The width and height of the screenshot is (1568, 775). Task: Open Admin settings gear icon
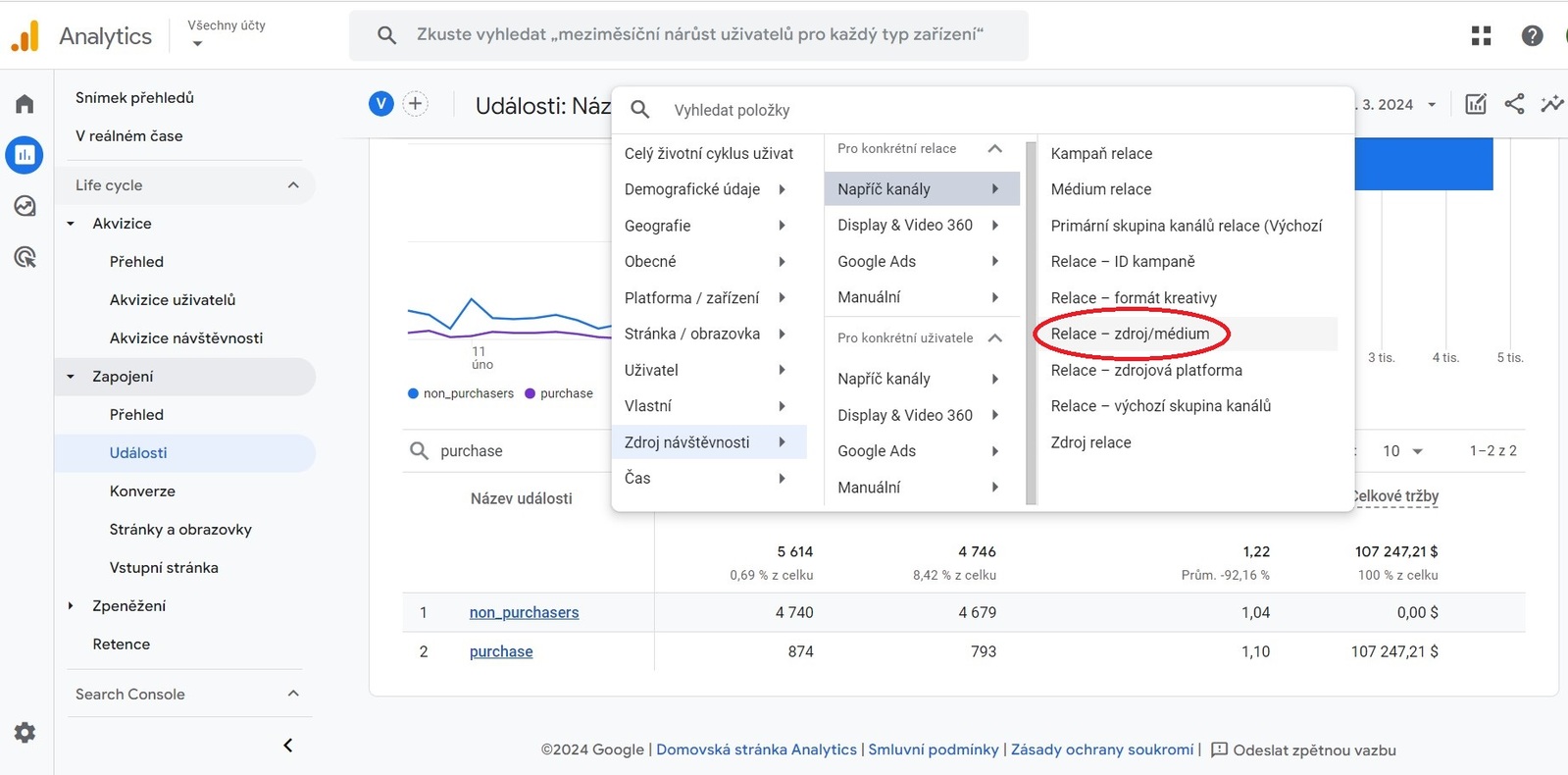pyautogui.click(x=25, y=733)
